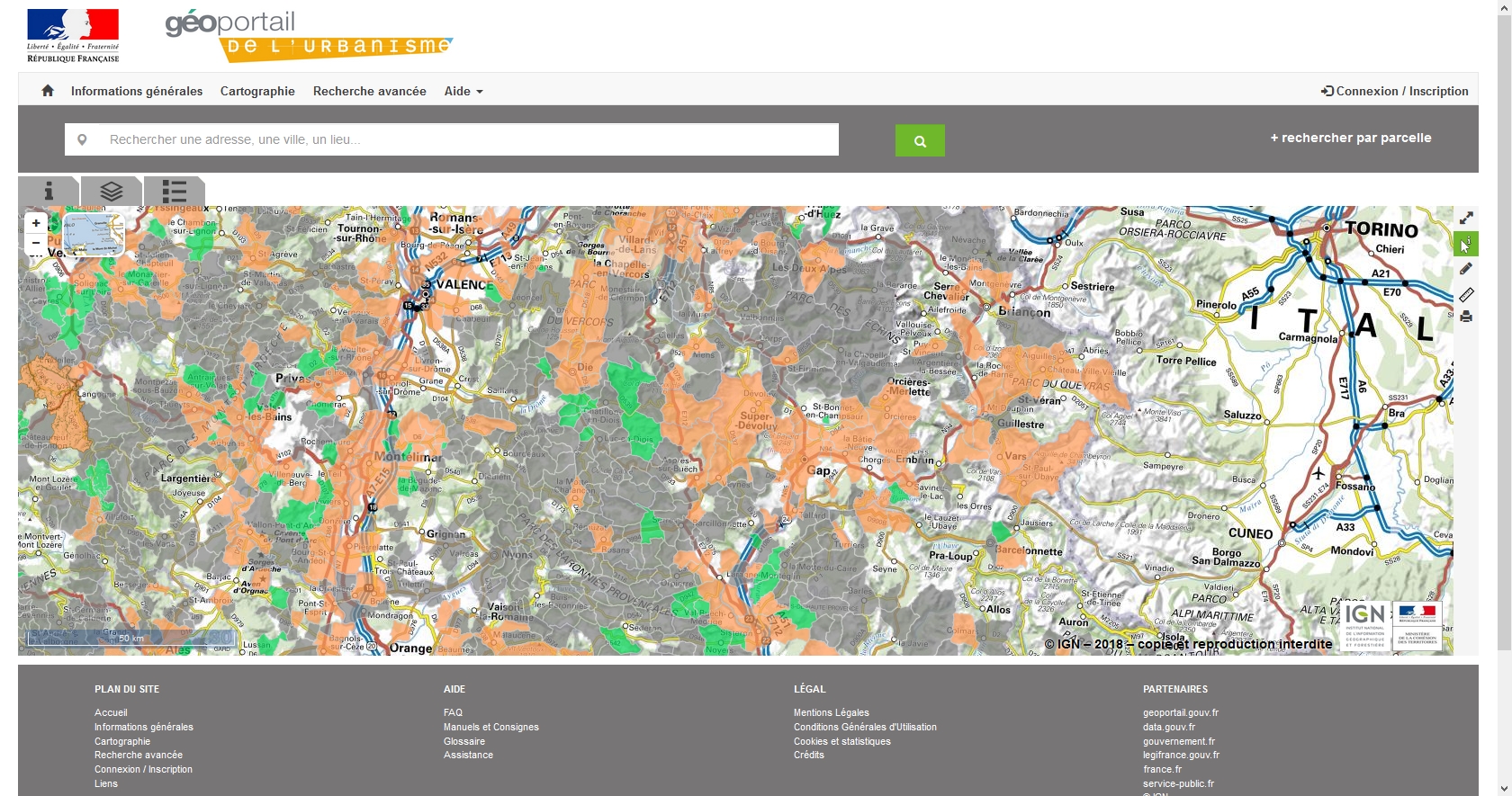Screen dimensions: 1512x796
Task: Print the map with printer icon
Action: 1466,317
